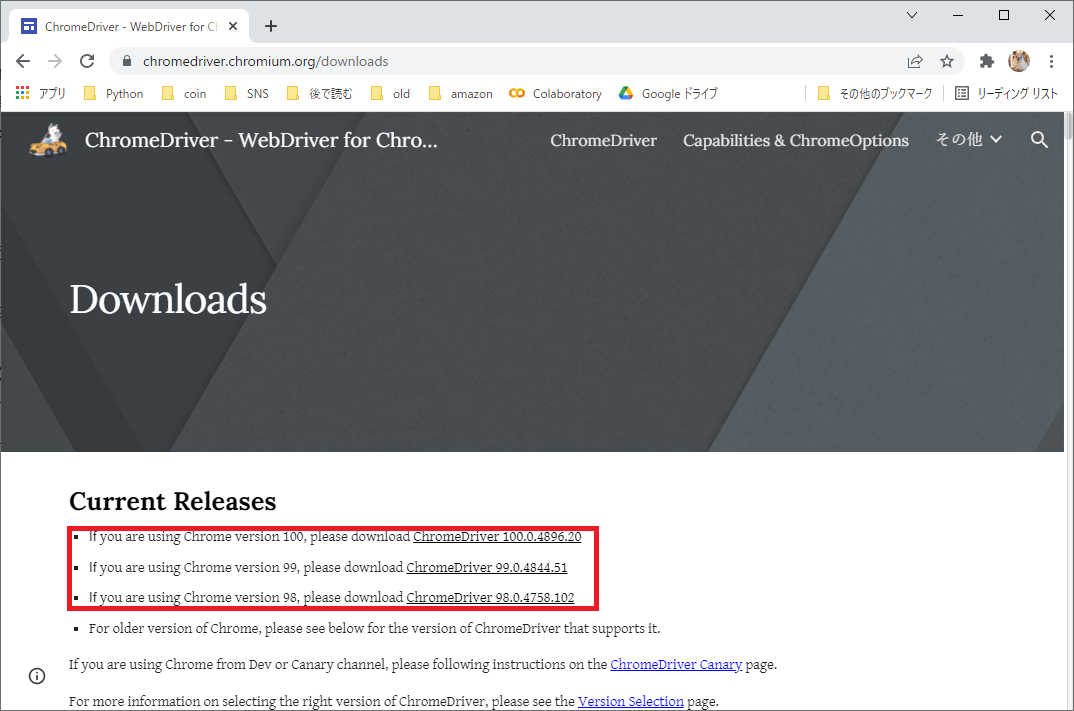Click the site title ChromeDriver - WebDriver
The width and height of the screenshot is (1074, 711).
tap(261, 140)
